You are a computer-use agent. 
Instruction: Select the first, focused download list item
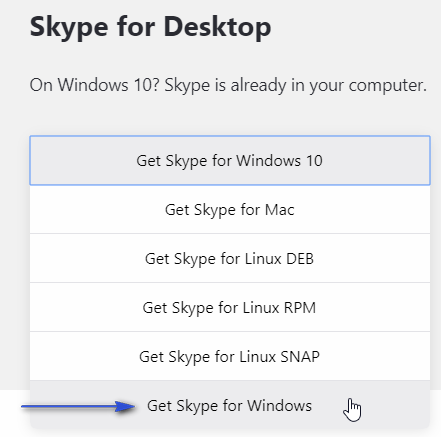point(230,160)
